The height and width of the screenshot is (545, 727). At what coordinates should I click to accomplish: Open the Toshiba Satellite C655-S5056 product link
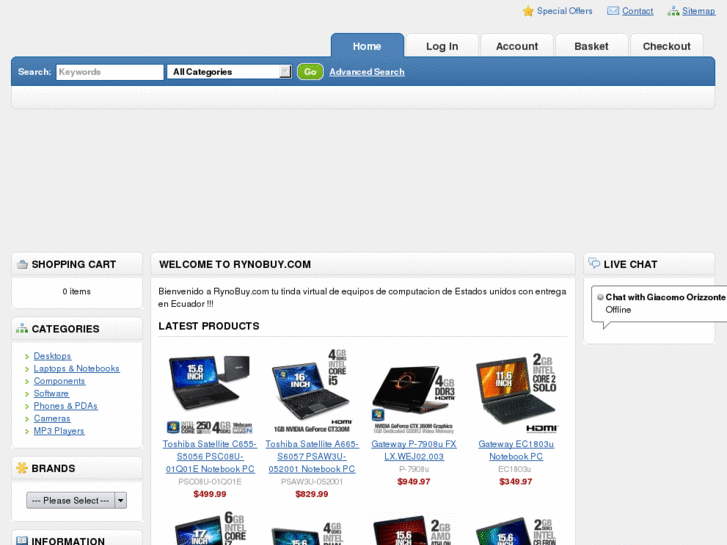pyautogui.click(x=210, y=456)
